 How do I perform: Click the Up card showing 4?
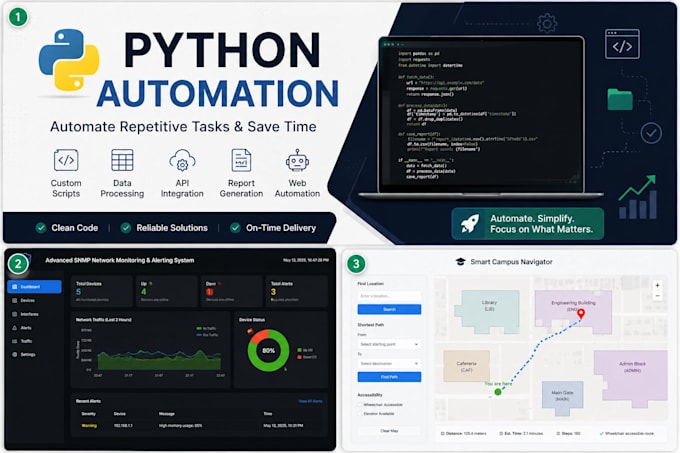click(167, 291)
